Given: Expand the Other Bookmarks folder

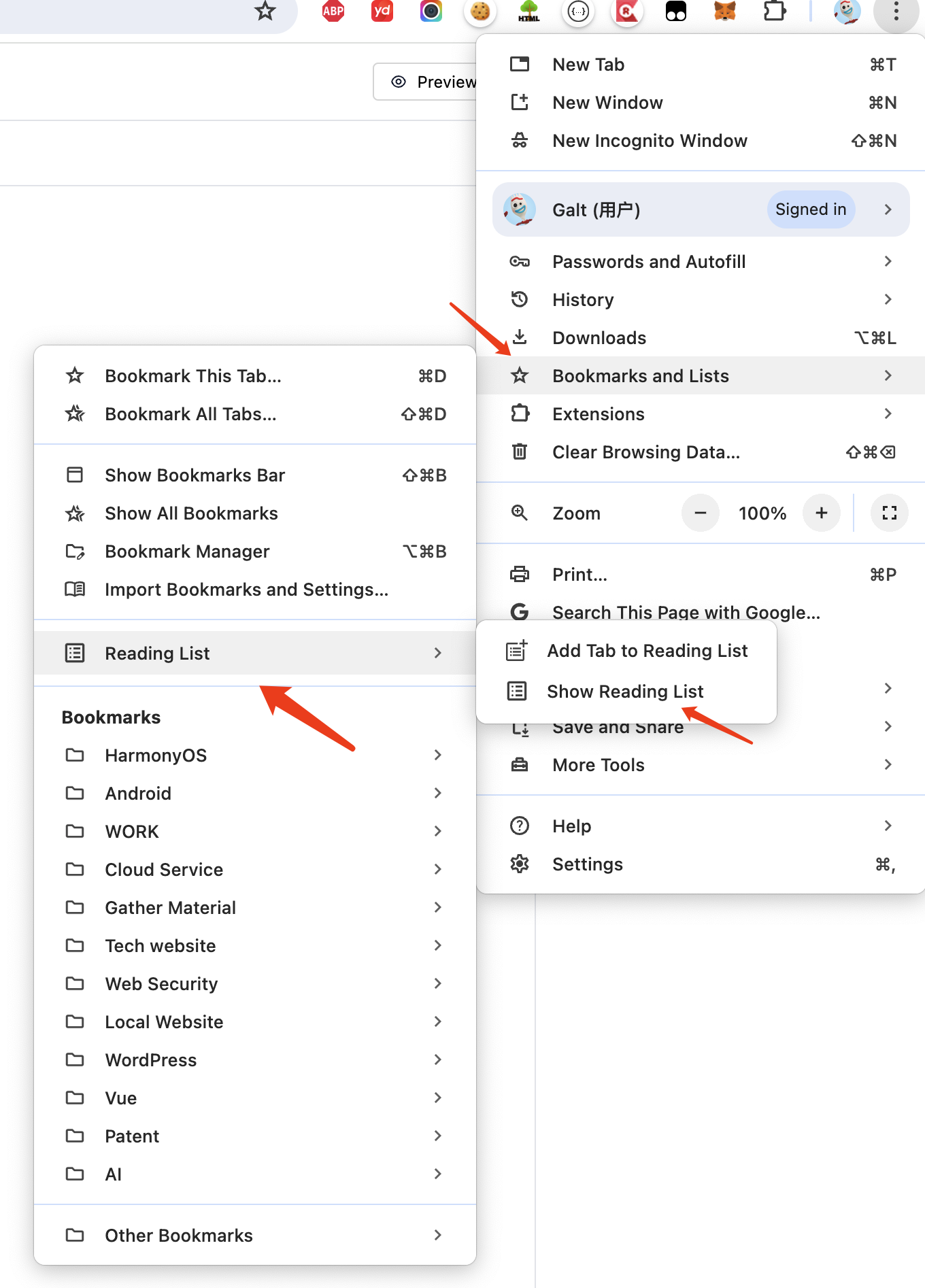Looking at the screenshot, I should (x=179, y=1236).
